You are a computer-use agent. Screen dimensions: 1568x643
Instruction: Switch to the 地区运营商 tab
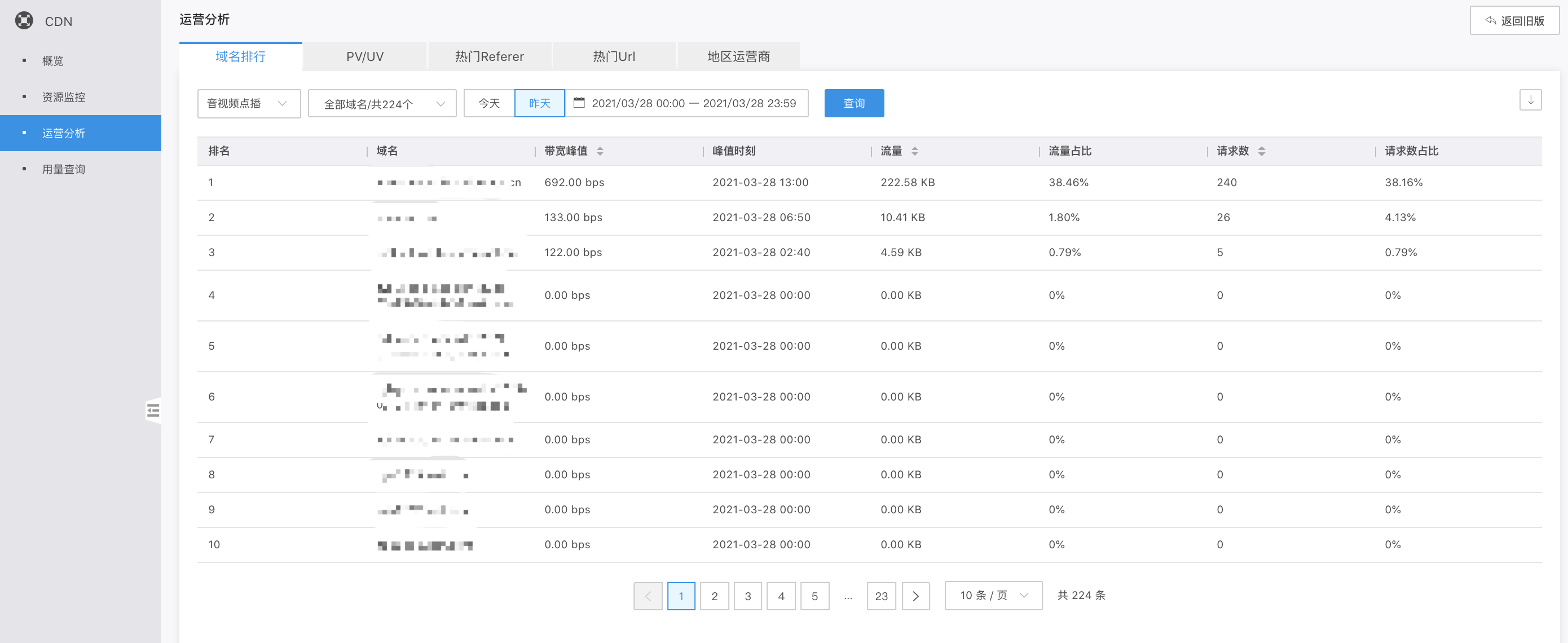(738, 56)
